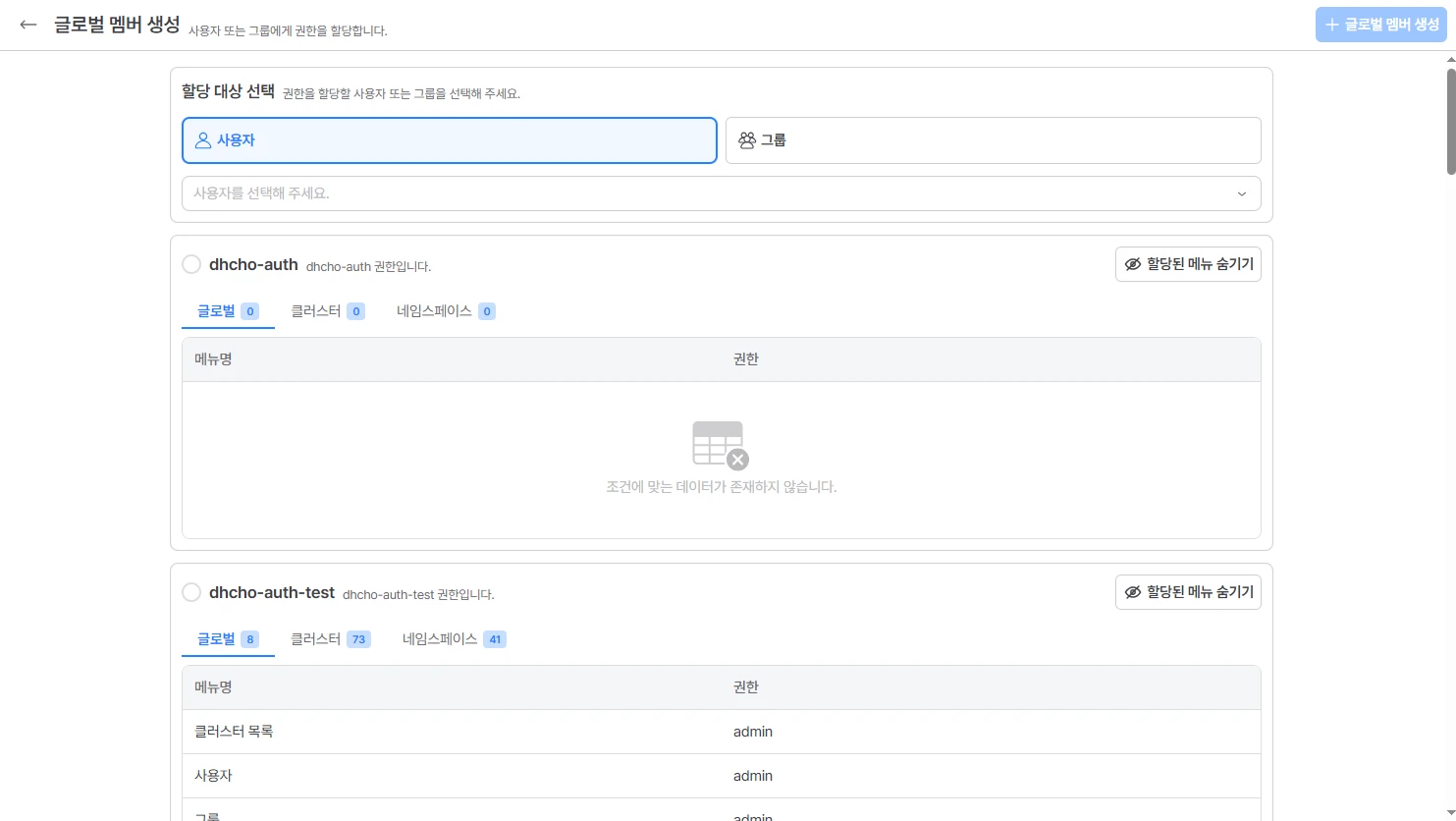Click the chevron arrow of user select box

[1242, 193]
